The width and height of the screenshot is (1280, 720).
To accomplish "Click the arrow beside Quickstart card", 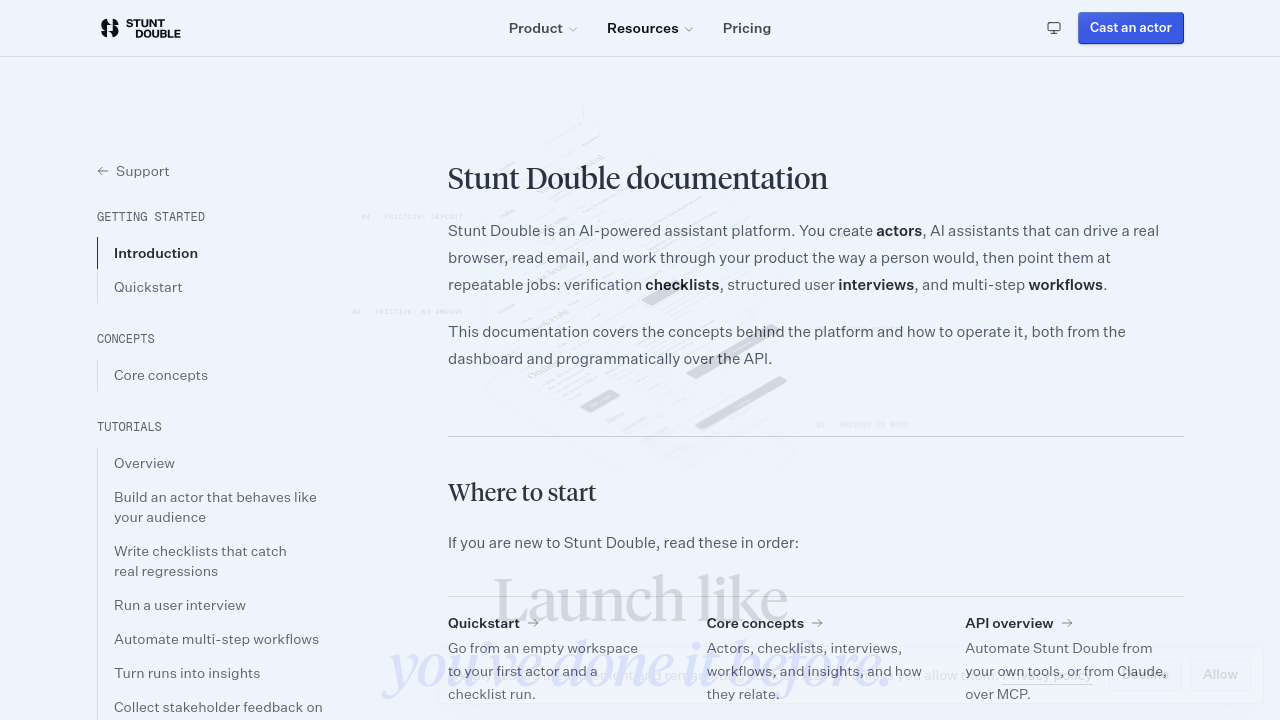I will click(533, 623).
